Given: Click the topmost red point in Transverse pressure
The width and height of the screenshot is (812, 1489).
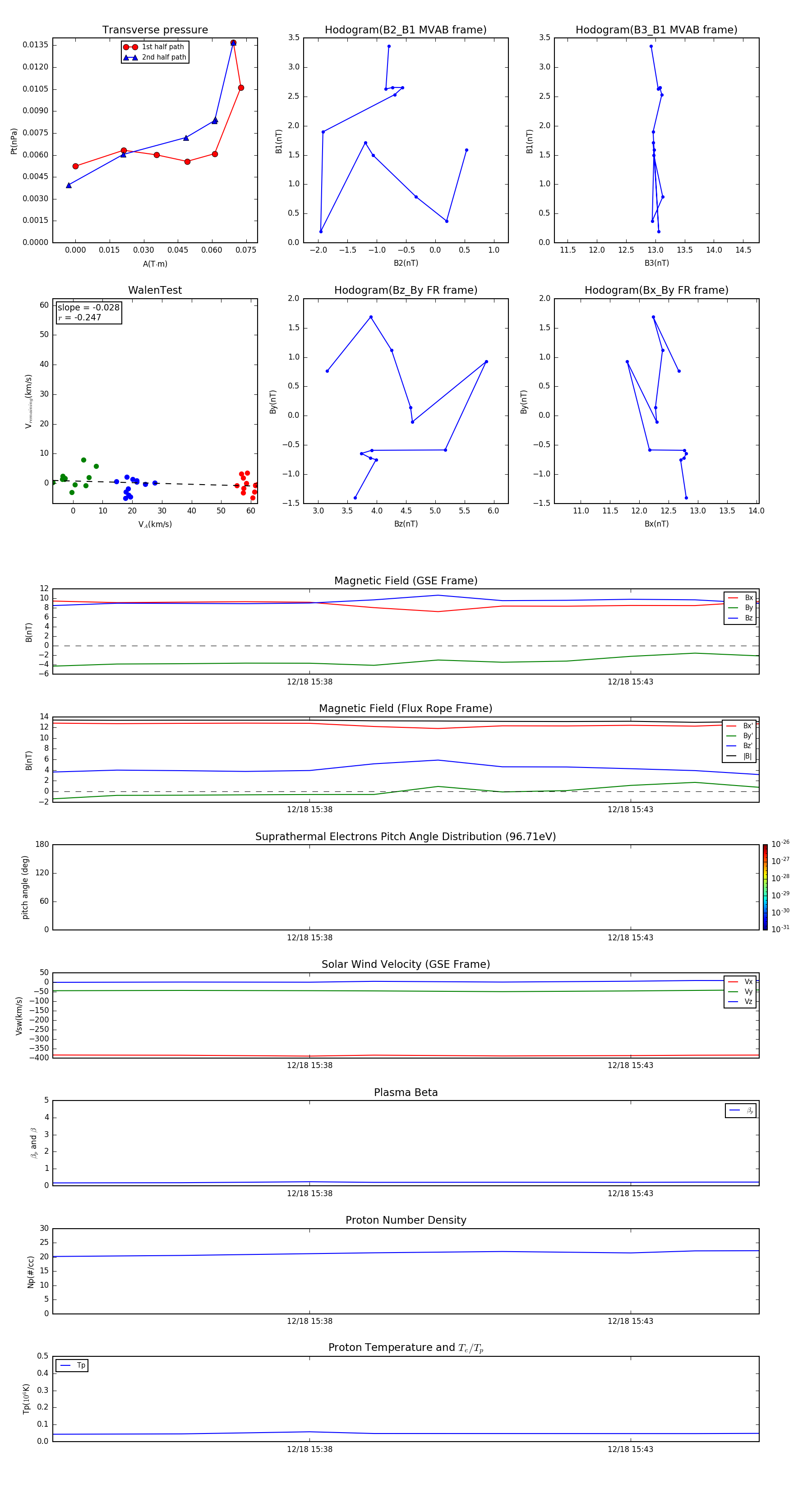Looking at the screenshot, I should click(x=234, y=43).
